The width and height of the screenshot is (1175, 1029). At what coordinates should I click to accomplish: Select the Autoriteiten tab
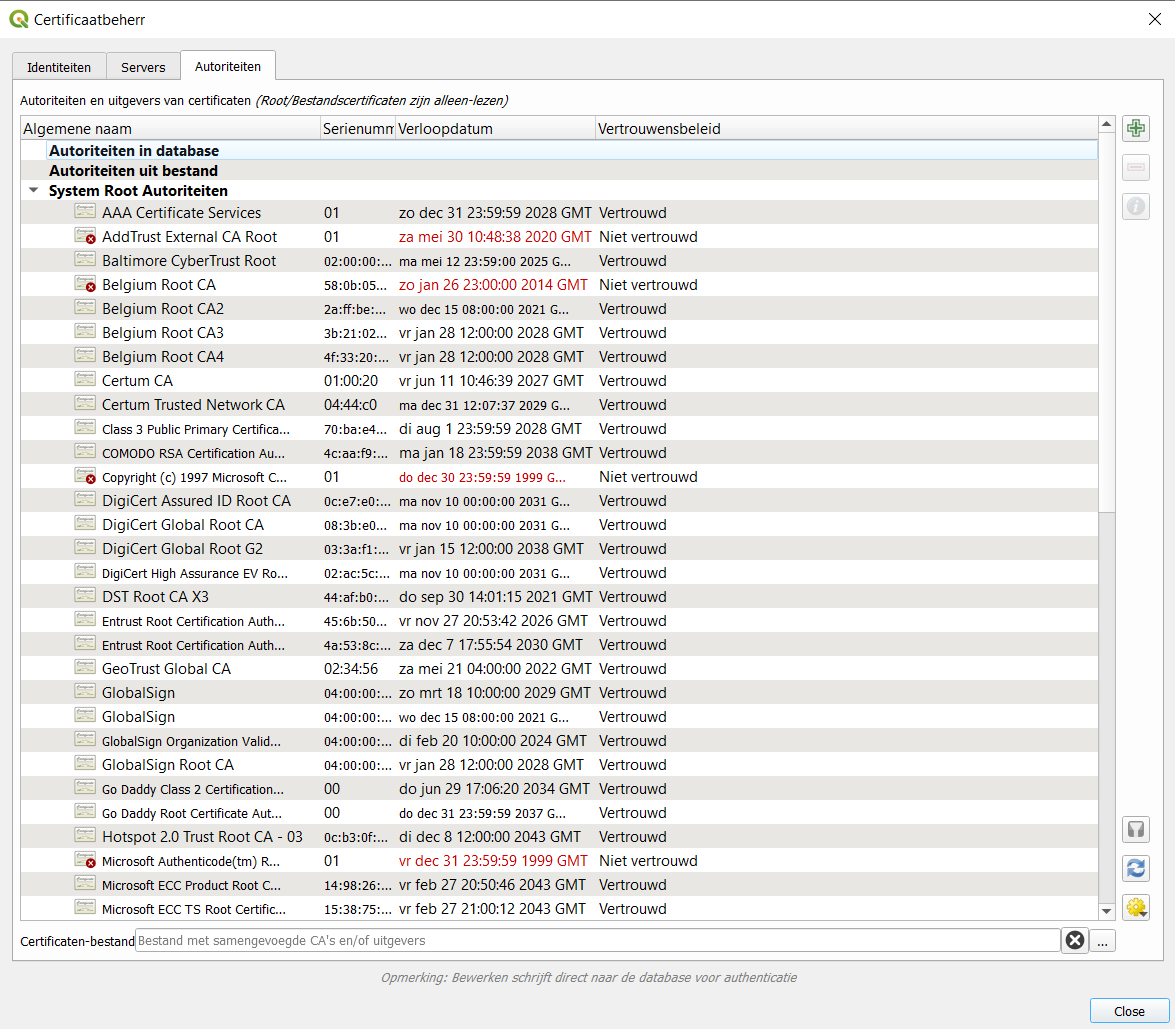coord(228,66)
